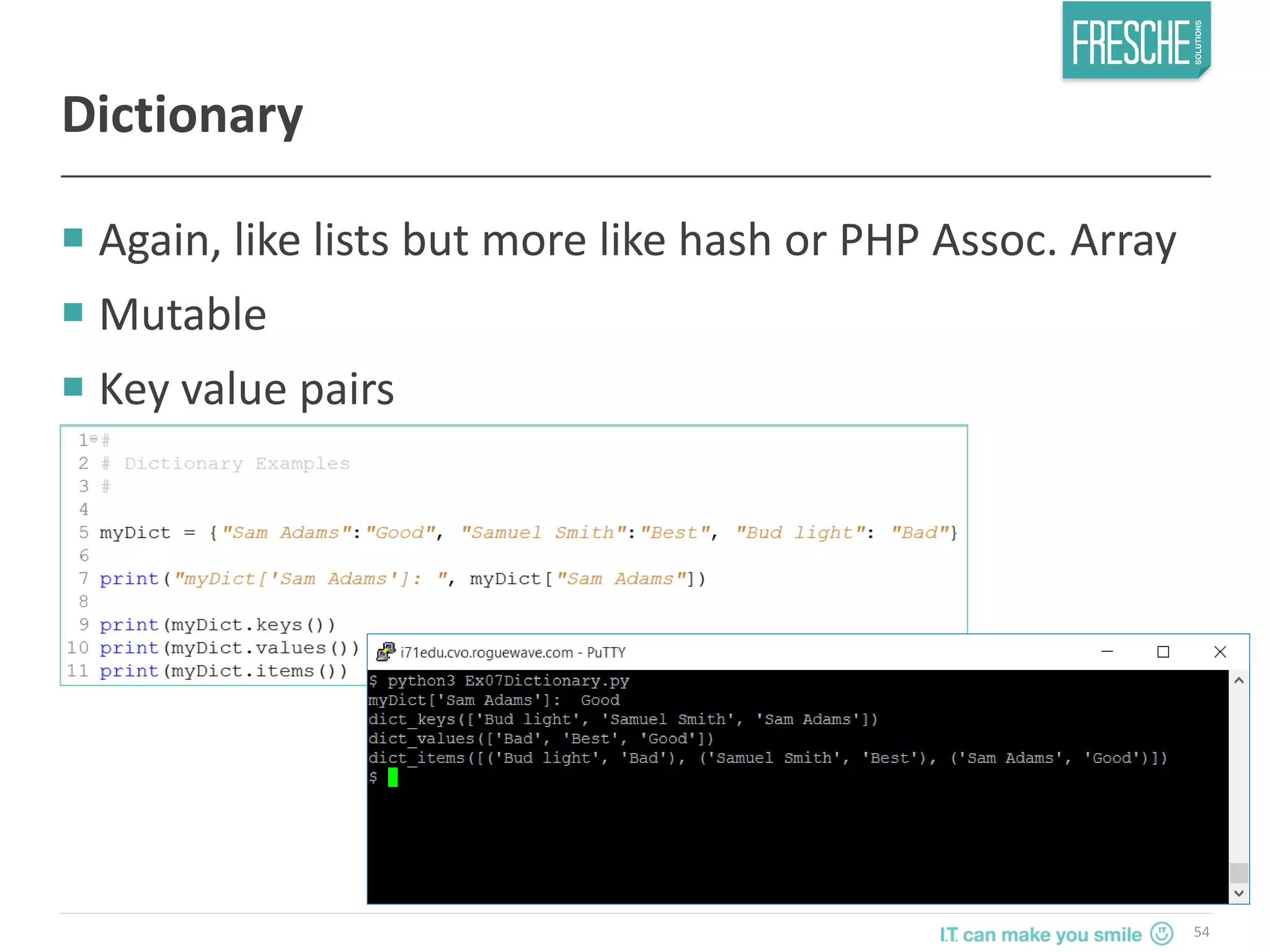Click the dict_keys output line in terminal
This screenshot has height=952, width=1270.
[x=623, y=719]
